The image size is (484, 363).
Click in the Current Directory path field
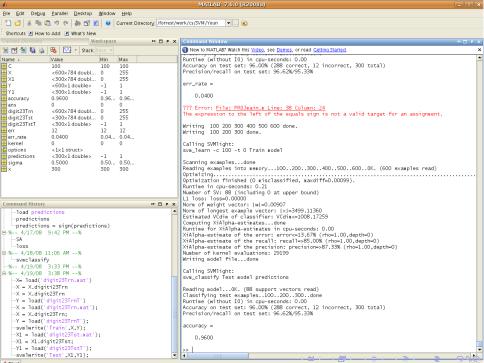(191, 23)
